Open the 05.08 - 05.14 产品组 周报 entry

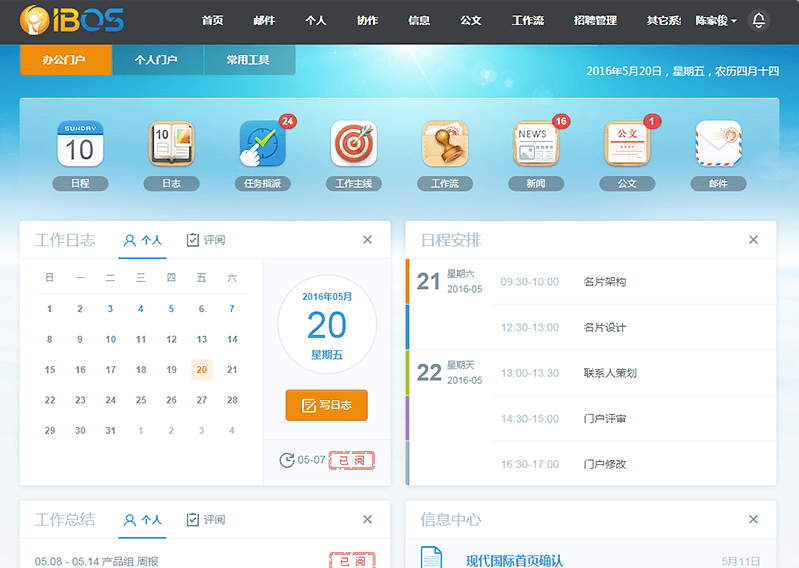(97, 561)
